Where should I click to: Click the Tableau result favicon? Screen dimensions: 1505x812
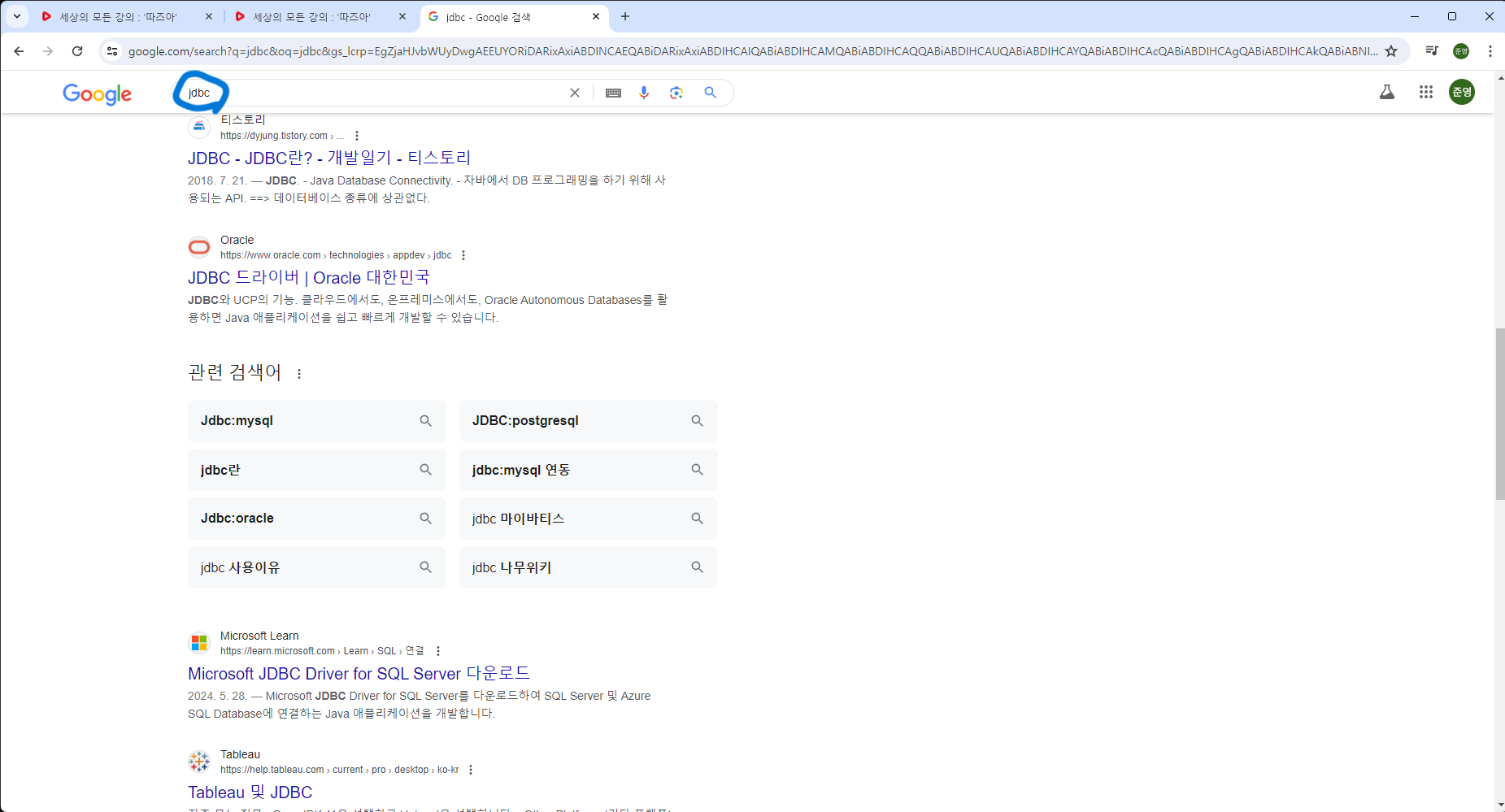coord(199,762)
